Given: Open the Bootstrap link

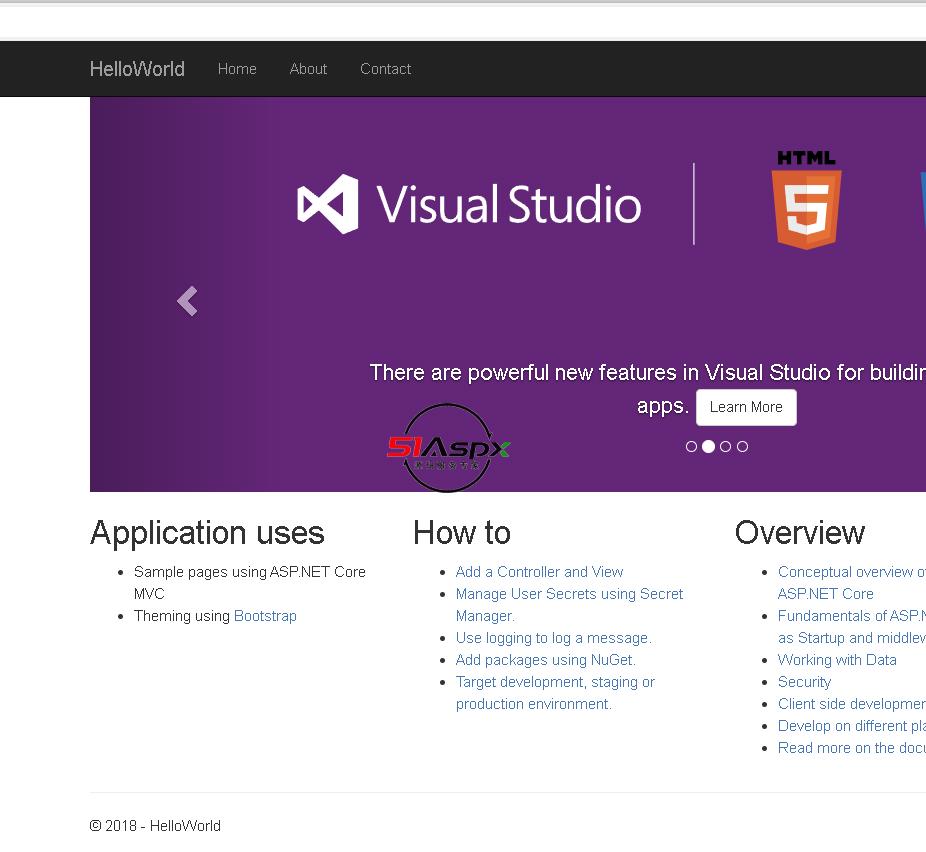Looking at the screenshot, I should pos(265,616).
